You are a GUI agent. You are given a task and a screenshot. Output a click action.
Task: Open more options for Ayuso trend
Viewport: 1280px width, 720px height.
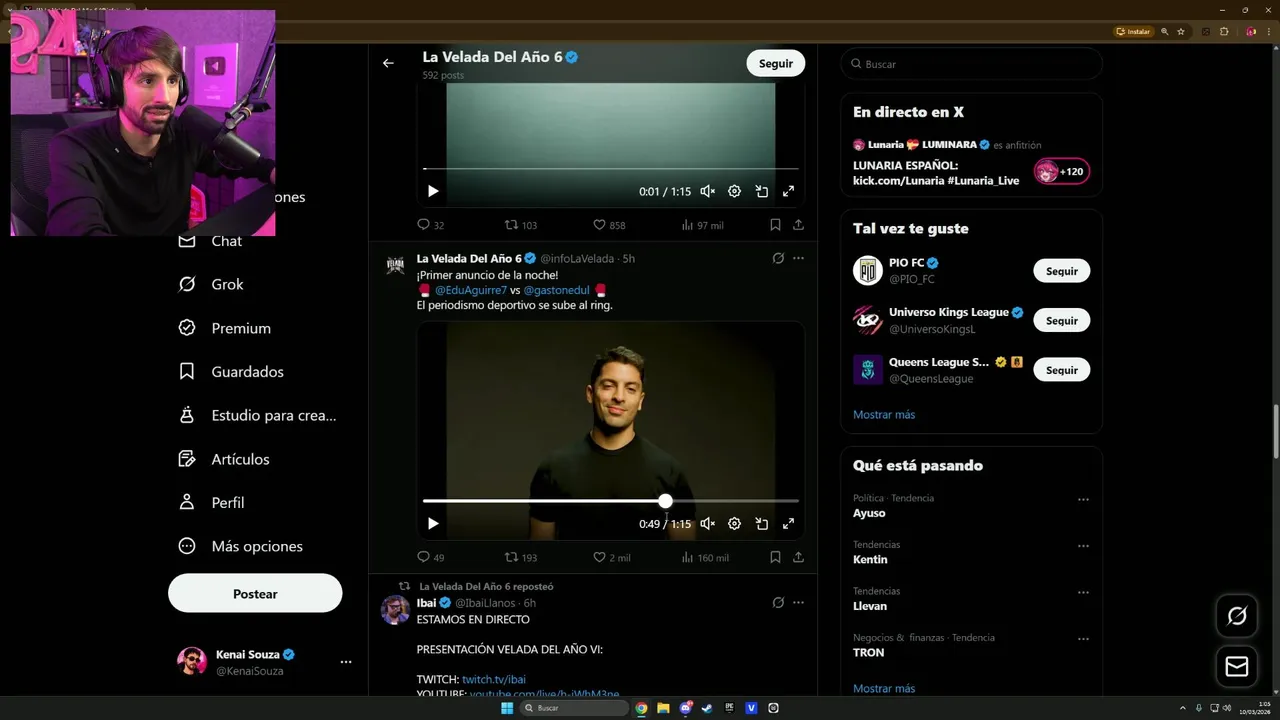click(1083, 499)
